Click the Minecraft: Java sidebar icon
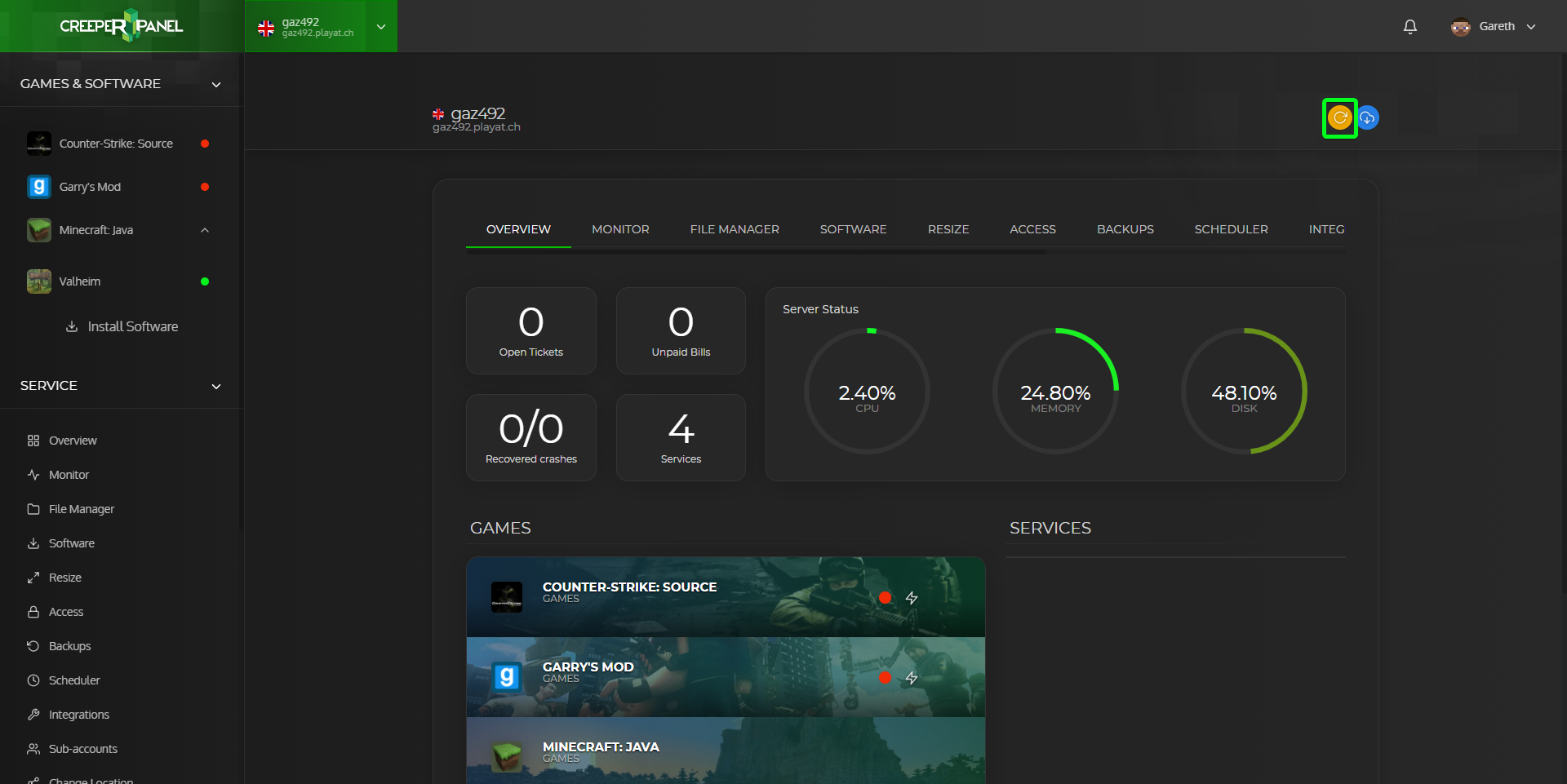 click(x=39, y=230)
